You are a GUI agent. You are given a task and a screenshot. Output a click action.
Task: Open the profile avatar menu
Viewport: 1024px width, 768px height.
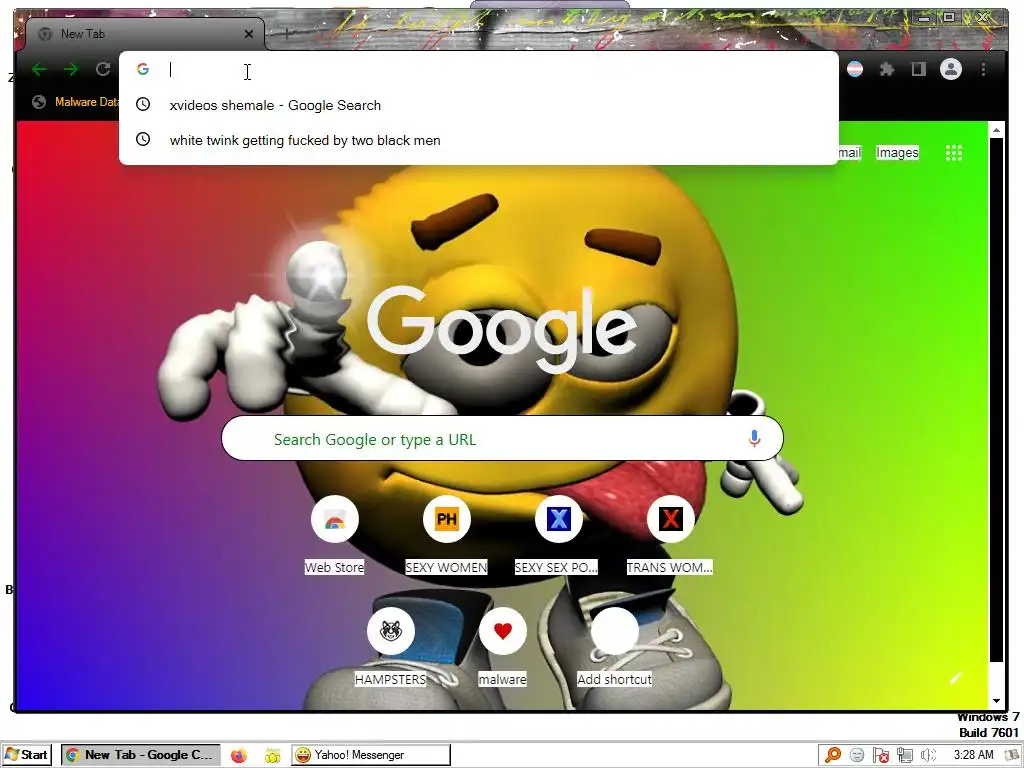[x=951, y=69]
